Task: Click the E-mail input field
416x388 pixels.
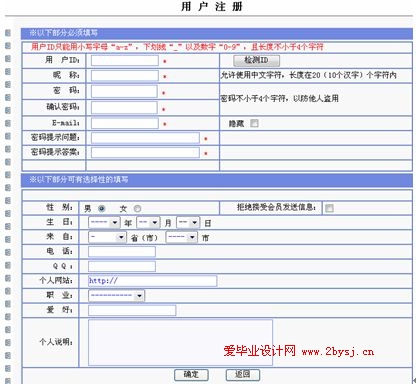Action: coord(125,123)
